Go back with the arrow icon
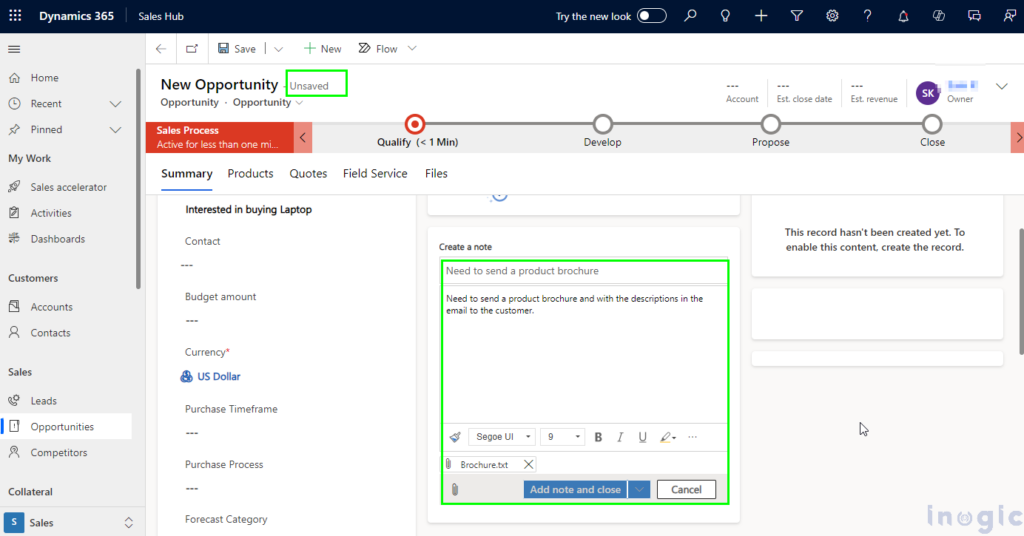 [x=161, y=49]
